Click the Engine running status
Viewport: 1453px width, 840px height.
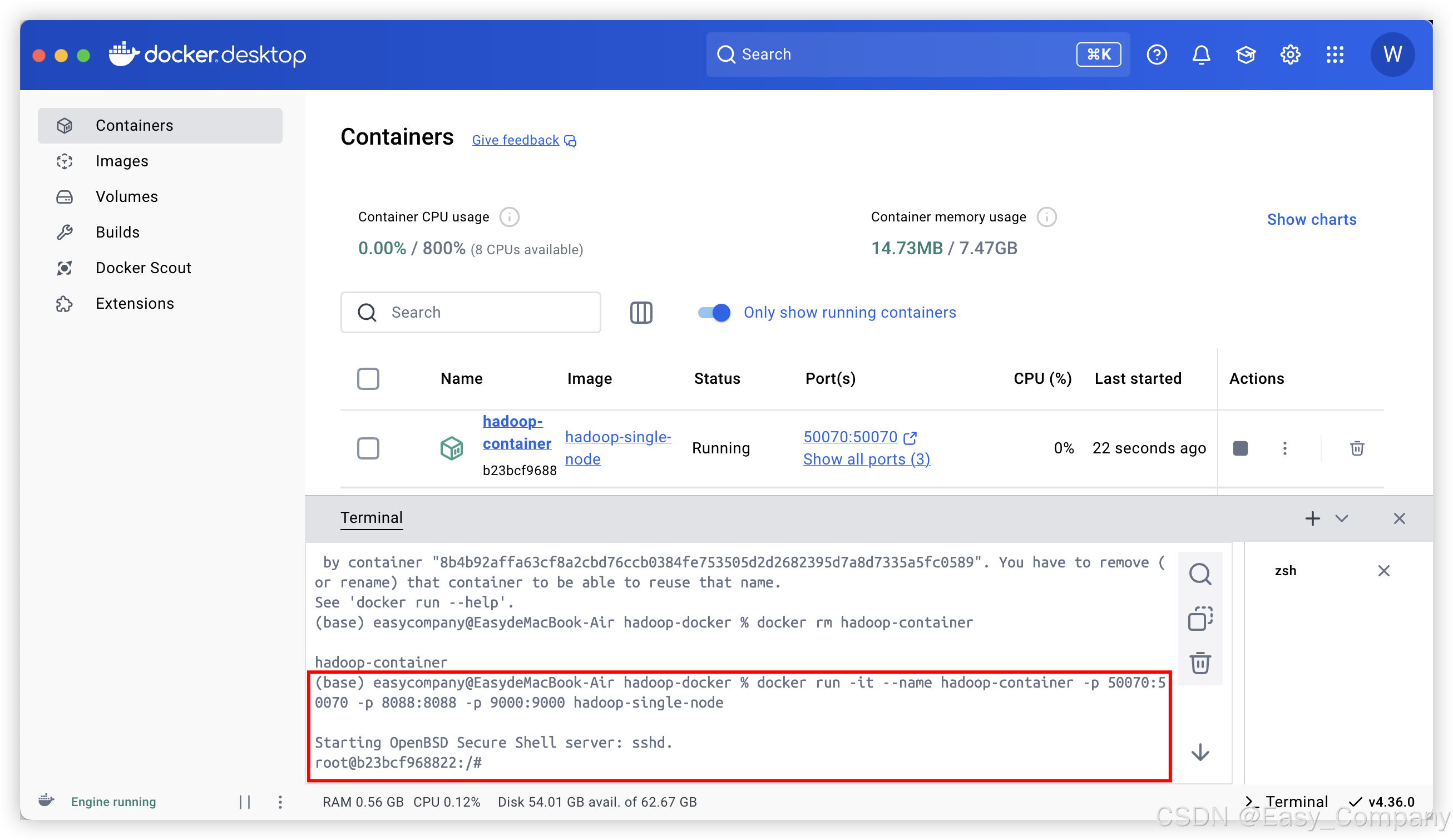pos(113,802)
